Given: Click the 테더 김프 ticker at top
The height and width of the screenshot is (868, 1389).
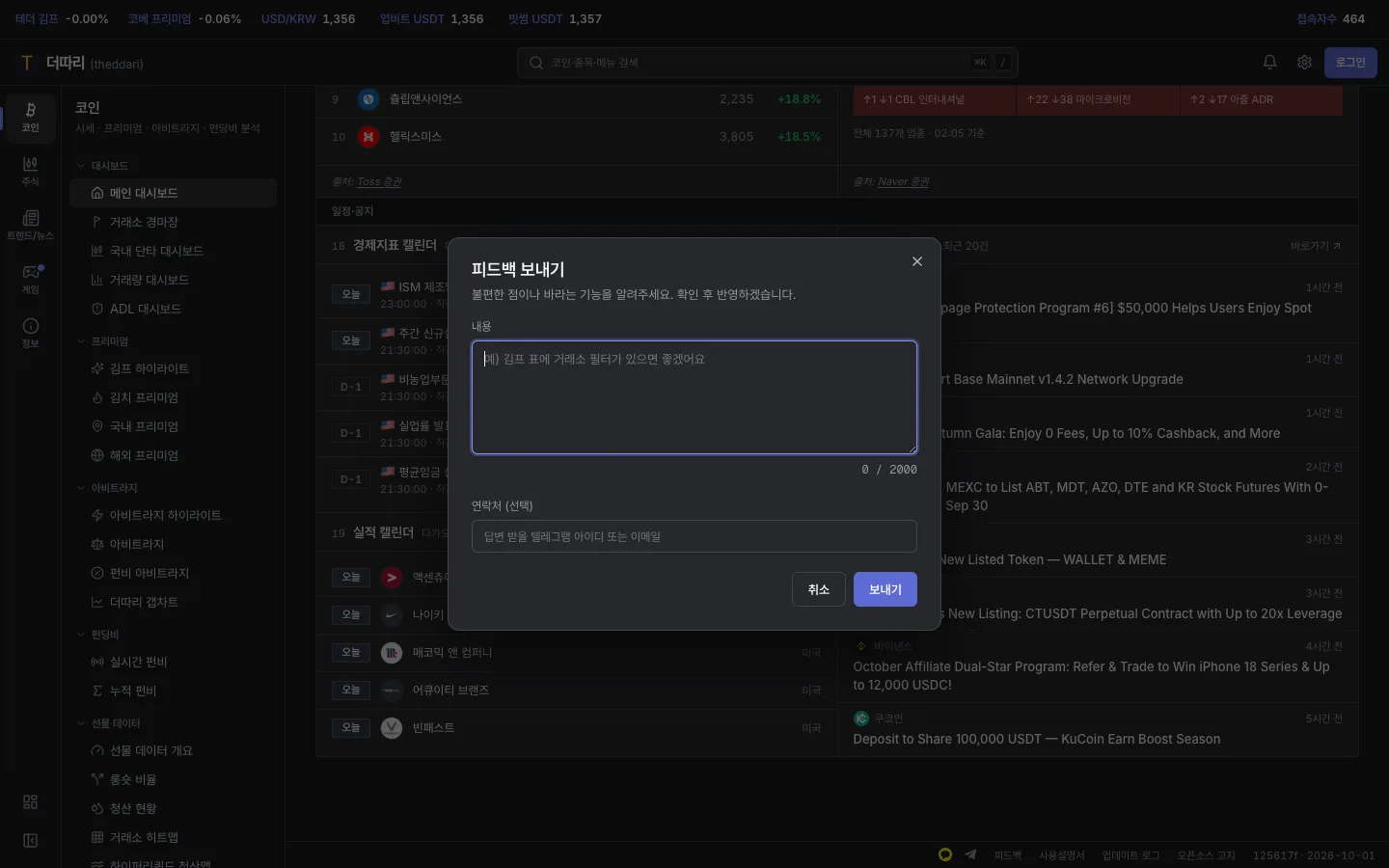Looking at the screenshot, I should (62, 18).
